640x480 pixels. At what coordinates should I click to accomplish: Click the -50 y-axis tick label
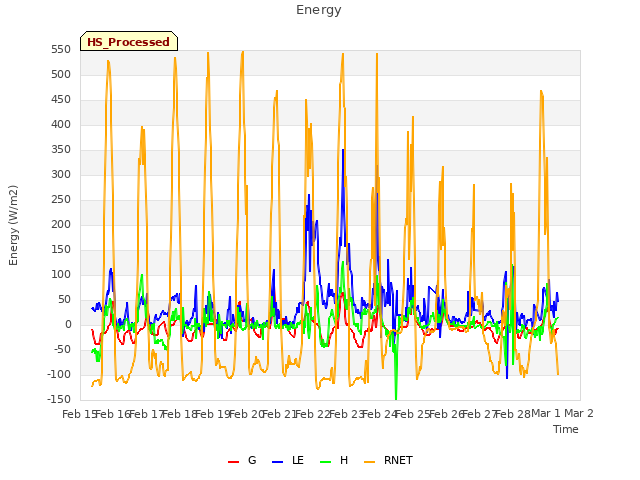click(x=63, y=349)
